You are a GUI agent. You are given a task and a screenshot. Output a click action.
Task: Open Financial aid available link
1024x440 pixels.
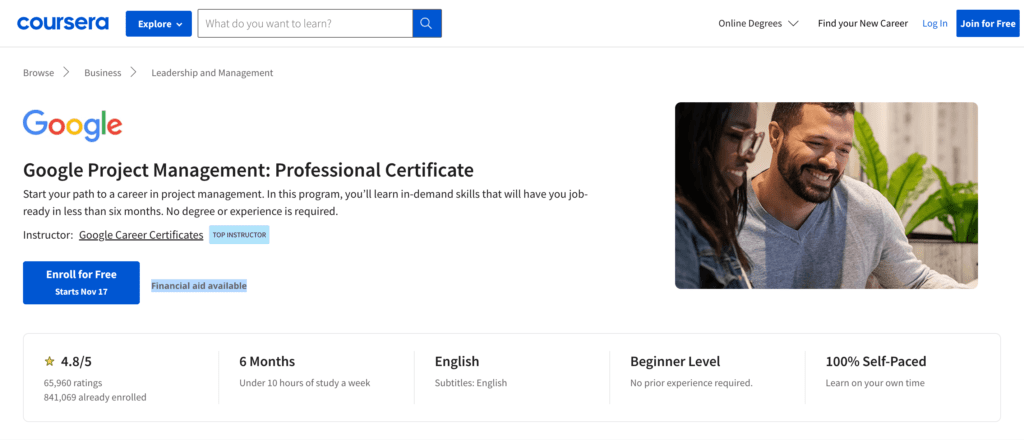199,286
